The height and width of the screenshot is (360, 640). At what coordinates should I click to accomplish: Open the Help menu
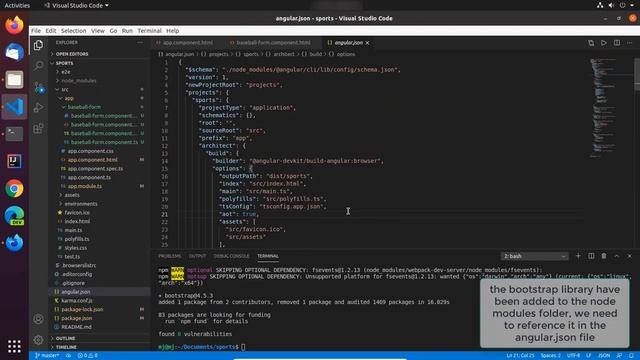(x=173, y=31)
